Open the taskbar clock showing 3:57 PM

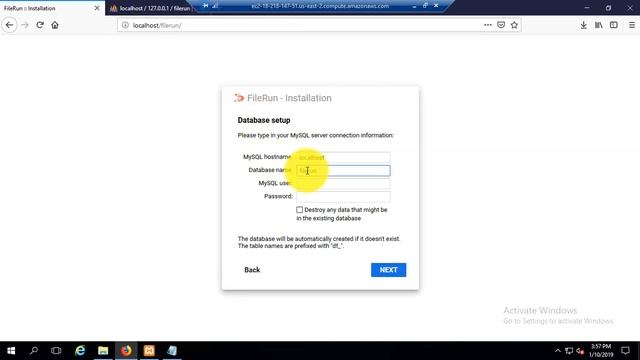coord(601,351)
